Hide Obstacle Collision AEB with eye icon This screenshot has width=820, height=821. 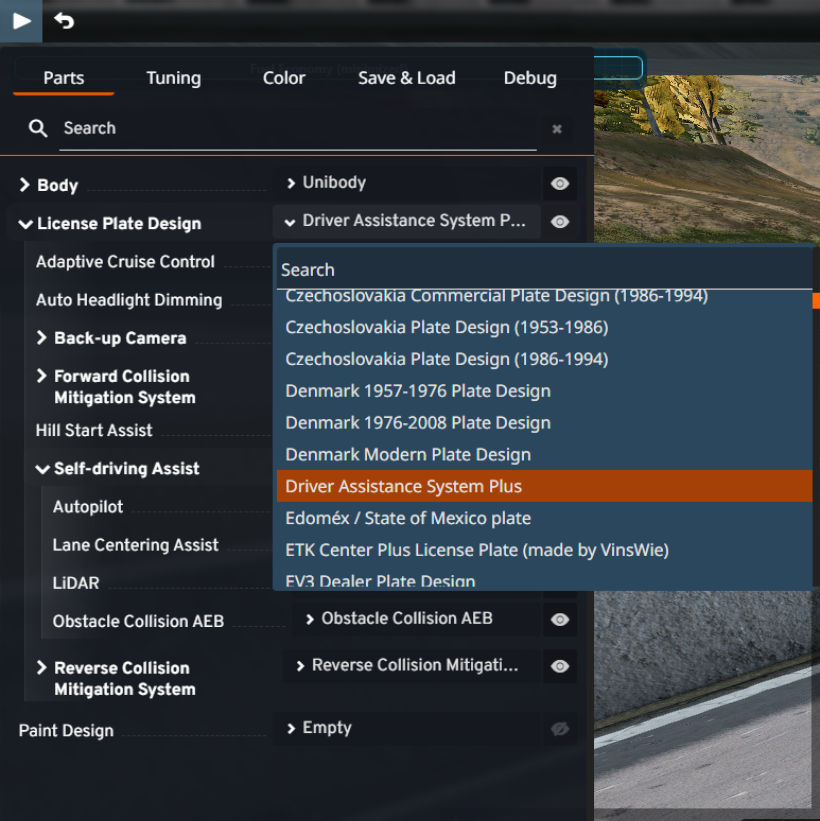tap(560, 620)
